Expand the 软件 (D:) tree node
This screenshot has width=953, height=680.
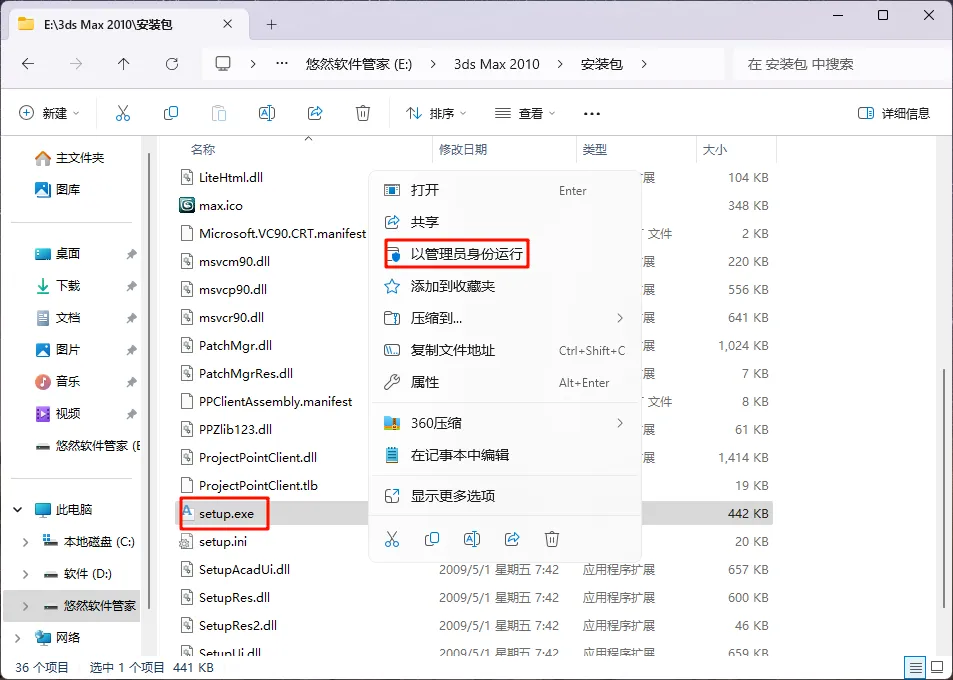[x=25, y=574]
